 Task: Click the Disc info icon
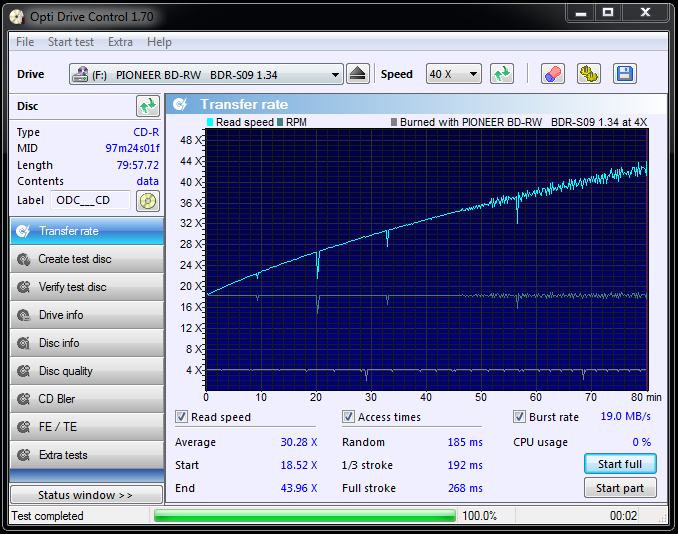[x=23, y=343]
